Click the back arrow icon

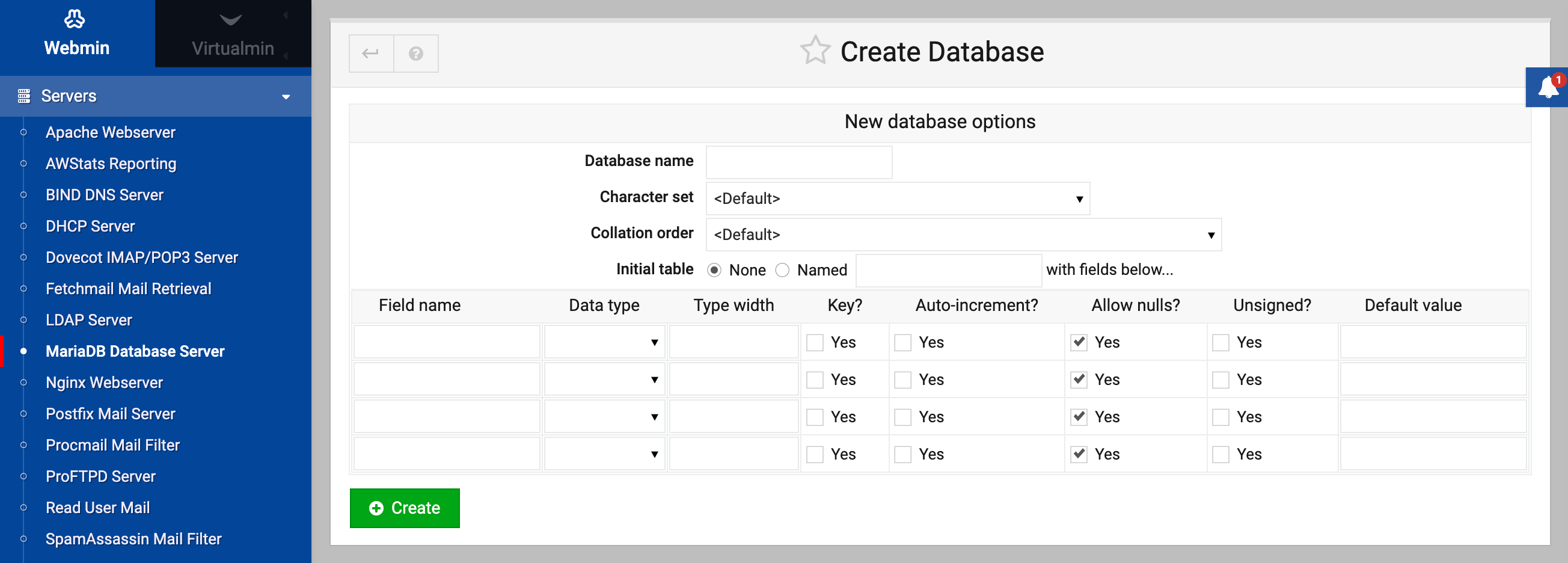pos(371,54)
